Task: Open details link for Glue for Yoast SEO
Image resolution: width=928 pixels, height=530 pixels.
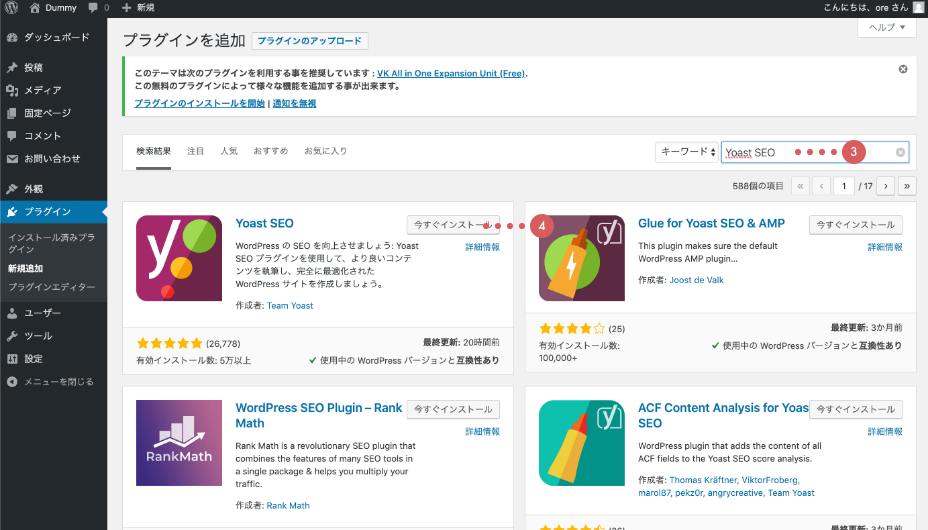Action: [885, 246]
